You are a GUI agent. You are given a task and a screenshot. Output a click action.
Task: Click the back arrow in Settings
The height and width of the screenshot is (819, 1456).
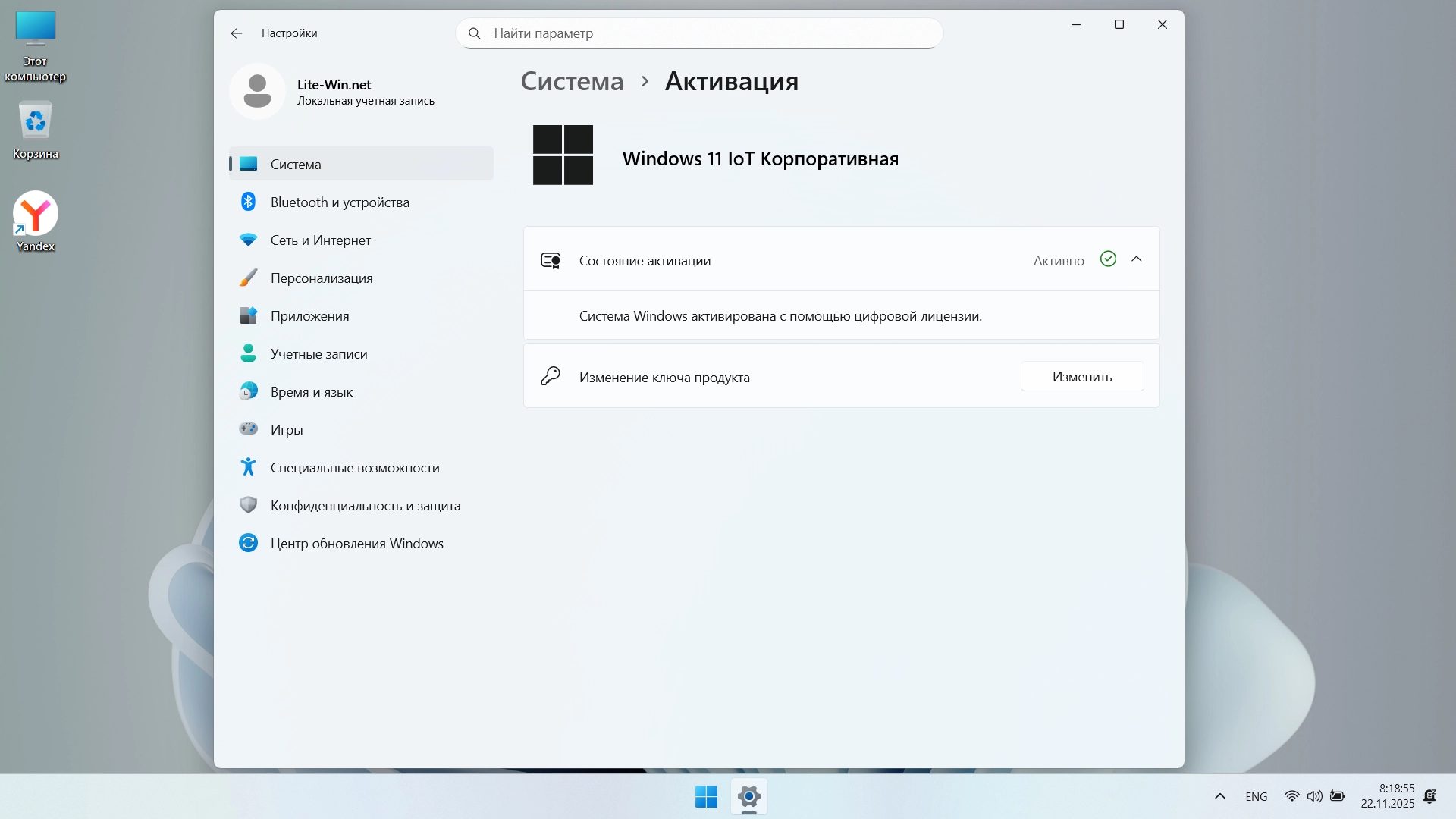pyautogui.click(x=237, y=33)
